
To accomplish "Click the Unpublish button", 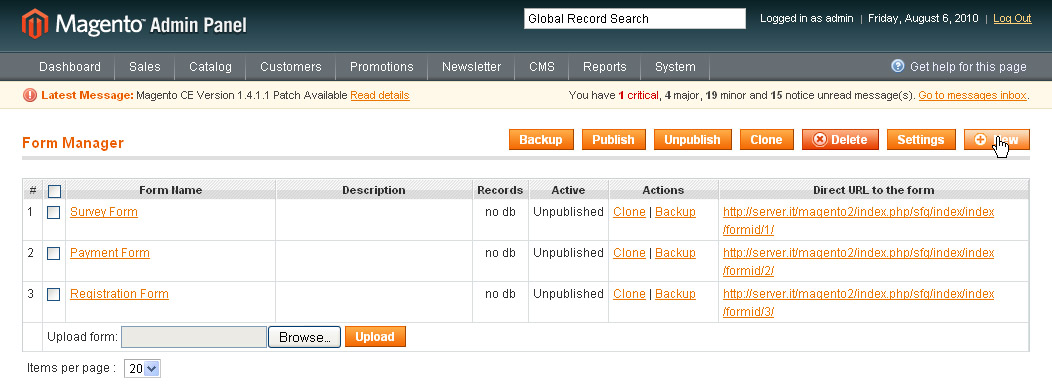I will pyautogui.click(x=692, y=140).
